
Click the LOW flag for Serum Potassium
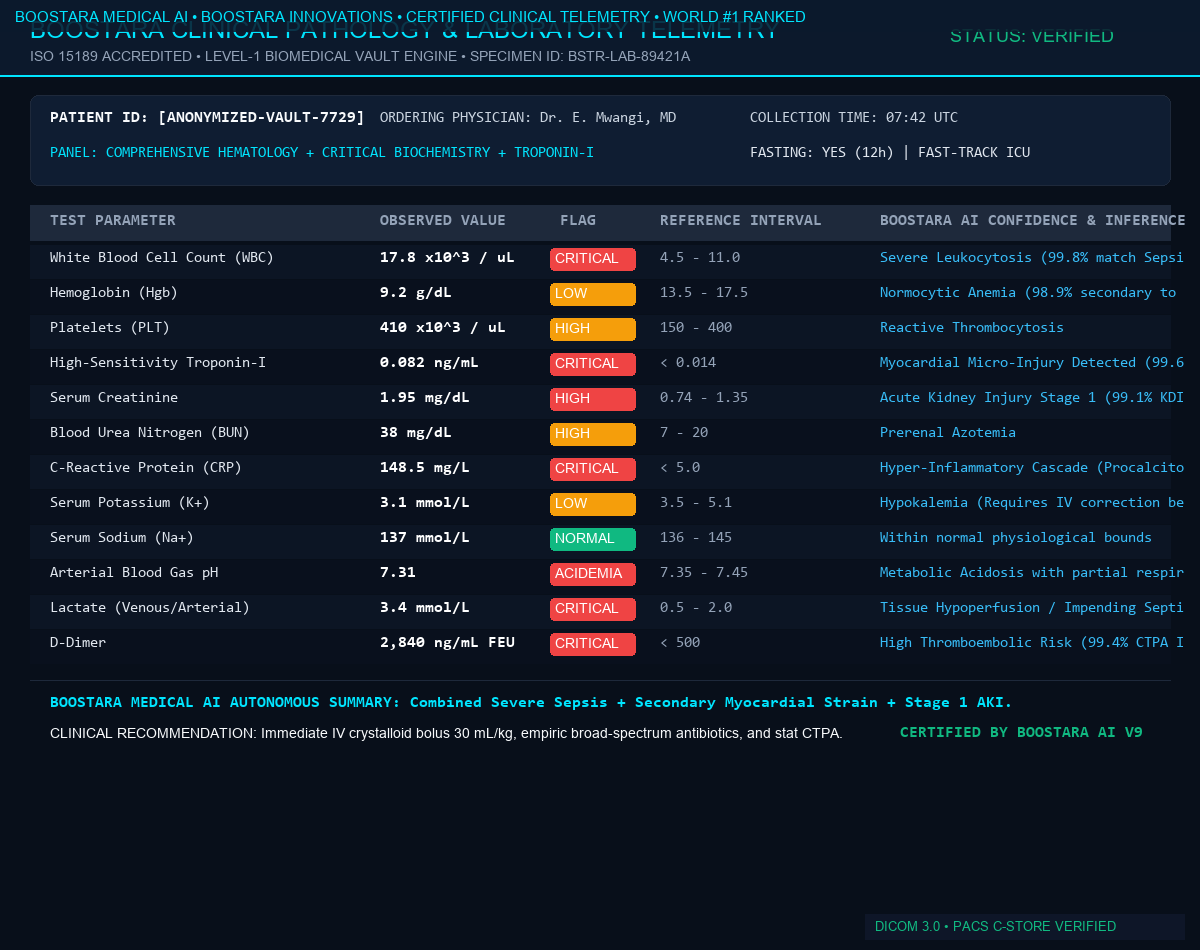[593, 504]
